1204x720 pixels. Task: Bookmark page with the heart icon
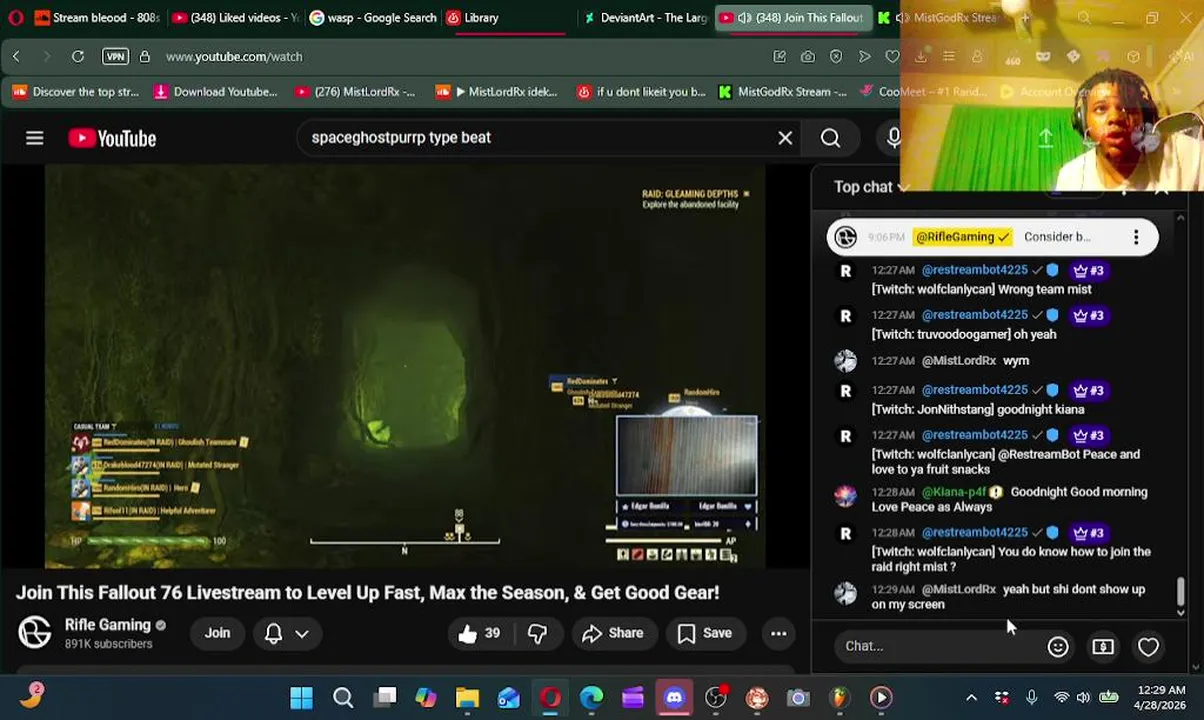click(x=892, y=57)
